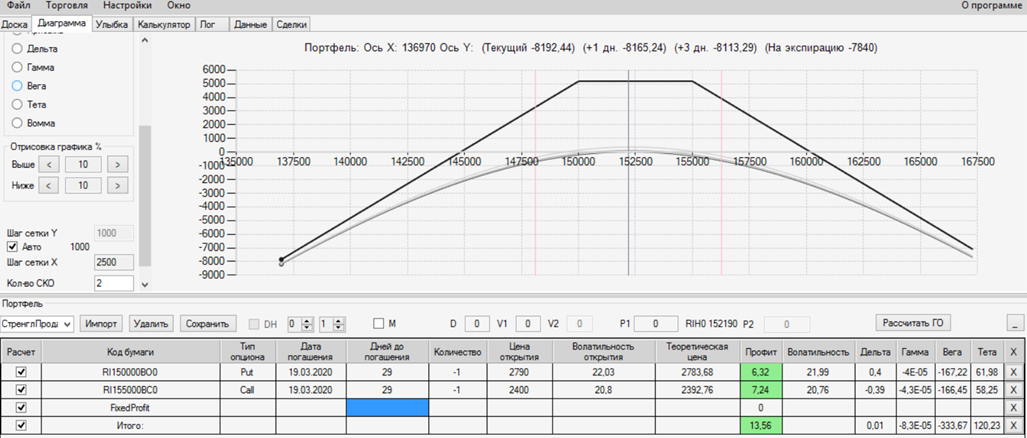
Task: Click the left panel scroll down arrow
Action: tap(145, 285)
